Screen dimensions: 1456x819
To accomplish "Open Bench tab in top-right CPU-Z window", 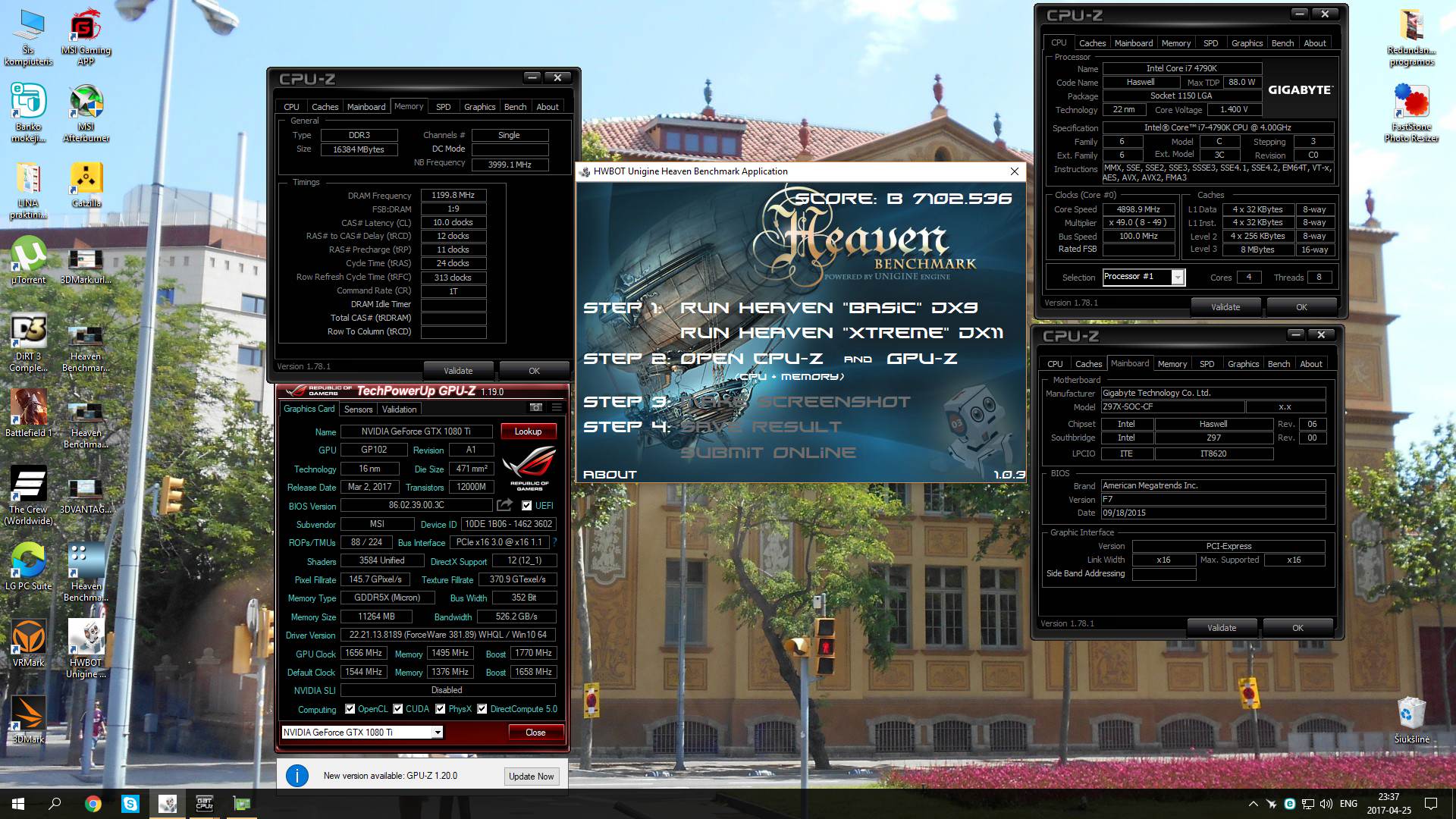I will click(1282, 43).
